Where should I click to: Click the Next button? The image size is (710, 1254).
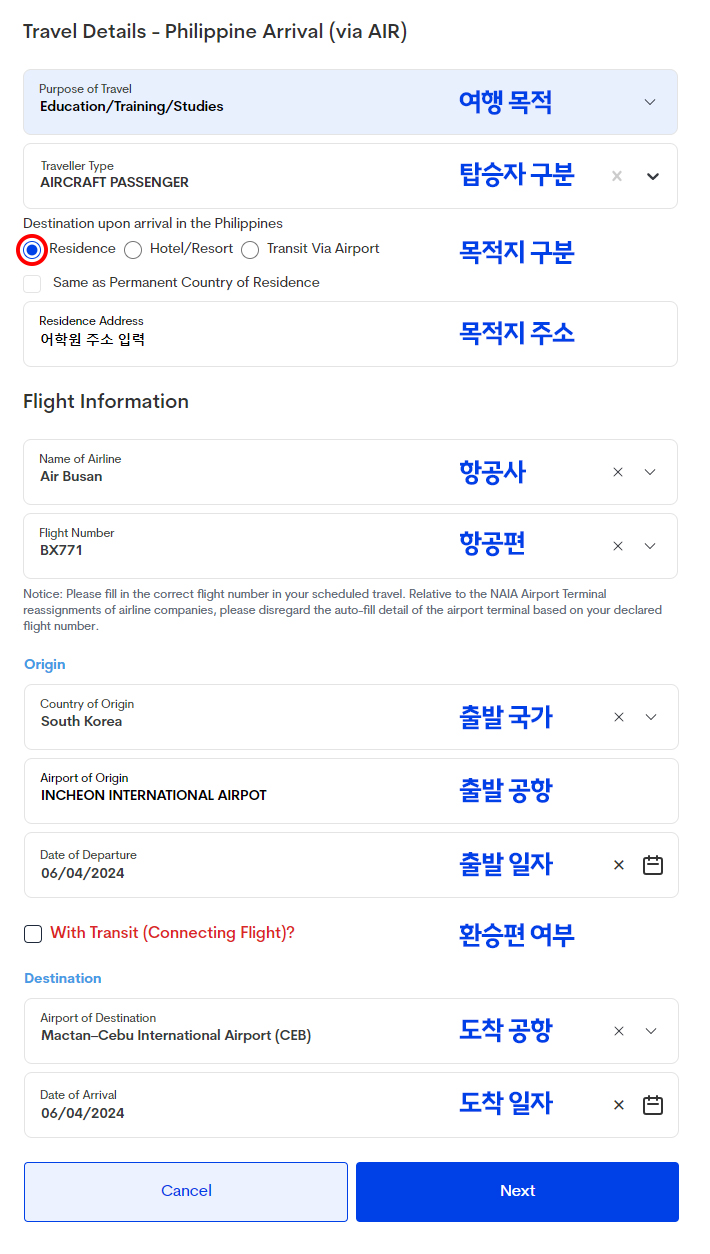(x=517, y=1191)
